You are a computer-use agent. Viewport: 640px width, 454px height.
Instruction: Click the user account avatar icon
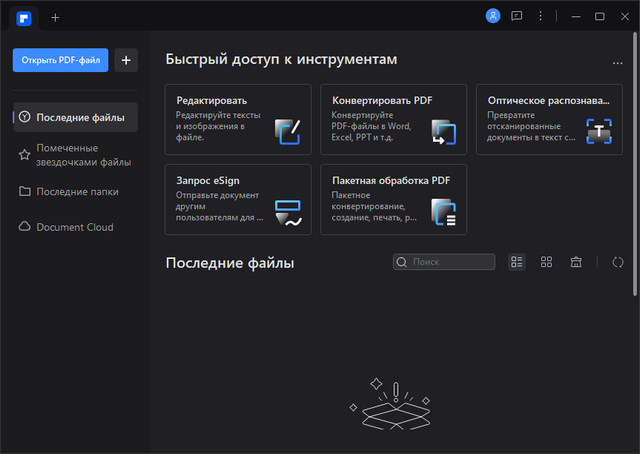pyautogui.click(x=492, y=16)
